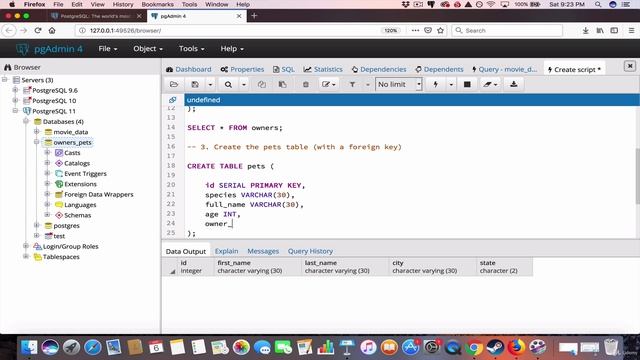Select the Data Output tab
Viewport: 640px width, 360px height.
pos(186,251)
